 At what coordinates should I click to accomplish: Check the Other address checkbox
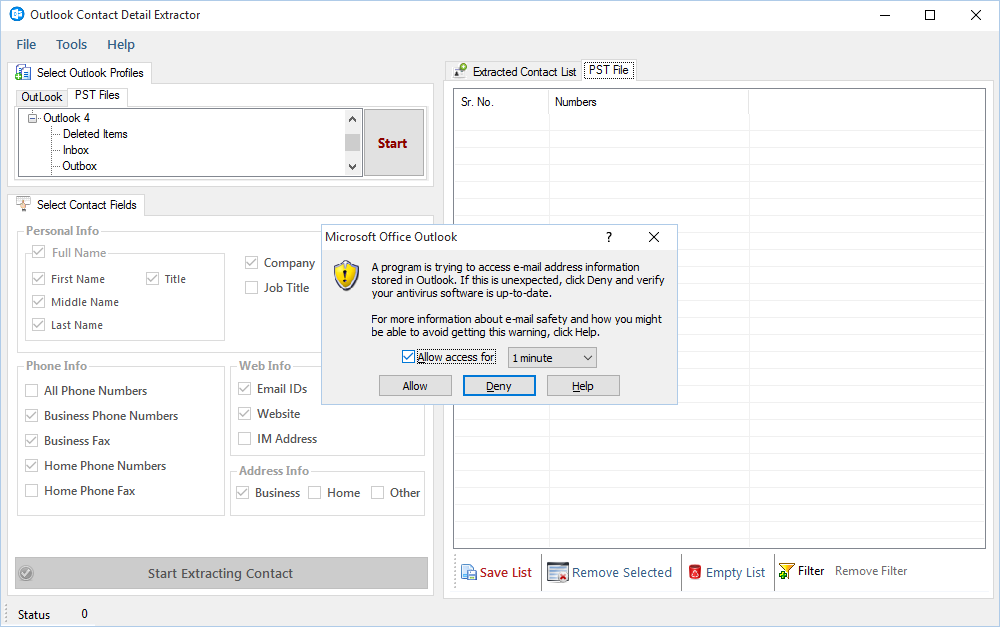pos(378,492)
